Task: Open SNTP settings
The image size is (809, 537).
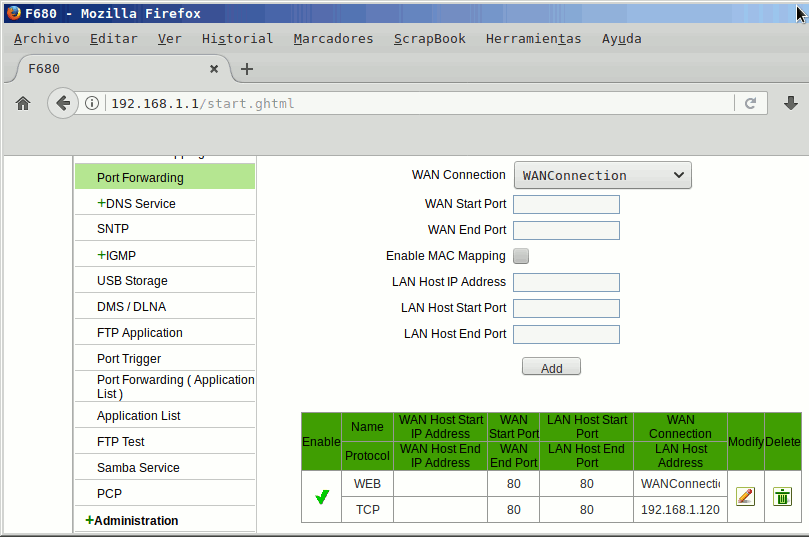Action: (x=113, y=229)
